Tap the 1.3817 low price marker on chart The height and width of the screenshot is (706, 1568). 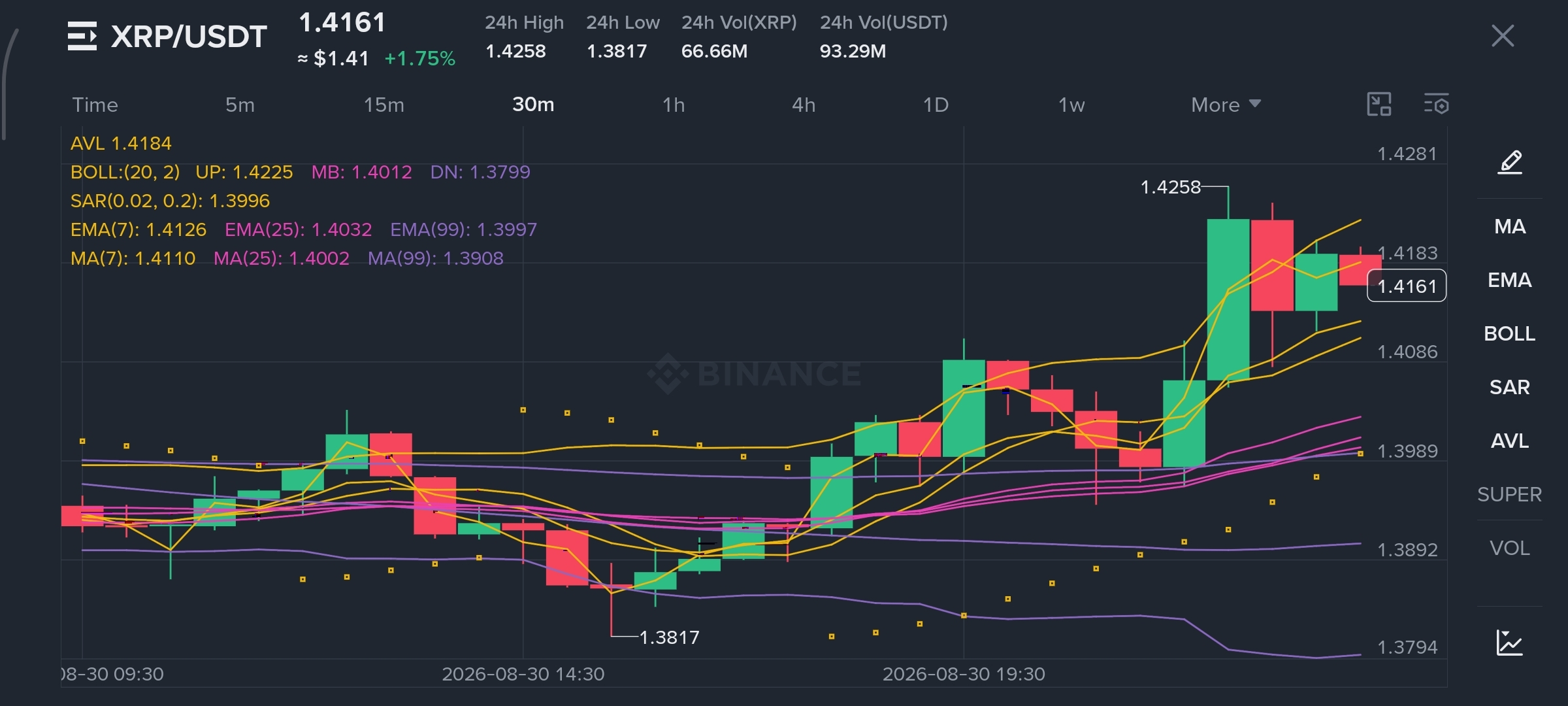click(669, 637)
